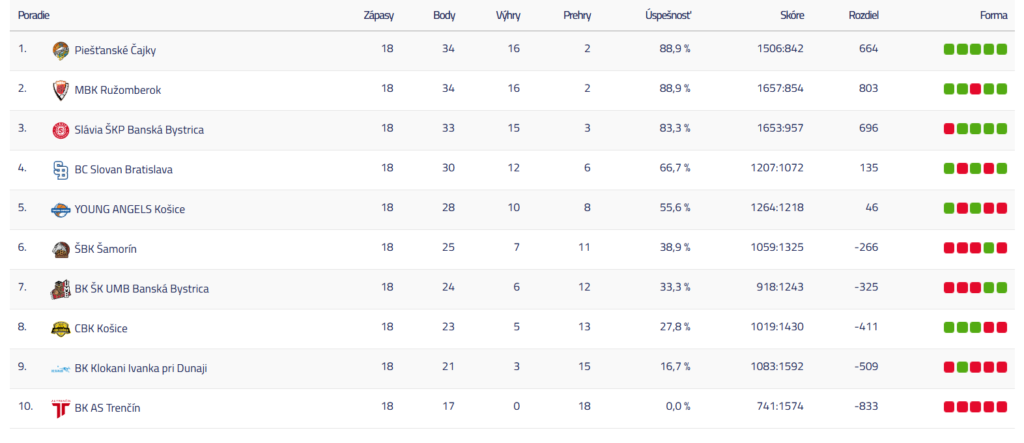Click BK Klokani Ivanka pri Dunaji logo
Viewport: 1024px width, 443px height.
[x=61, y=368]
